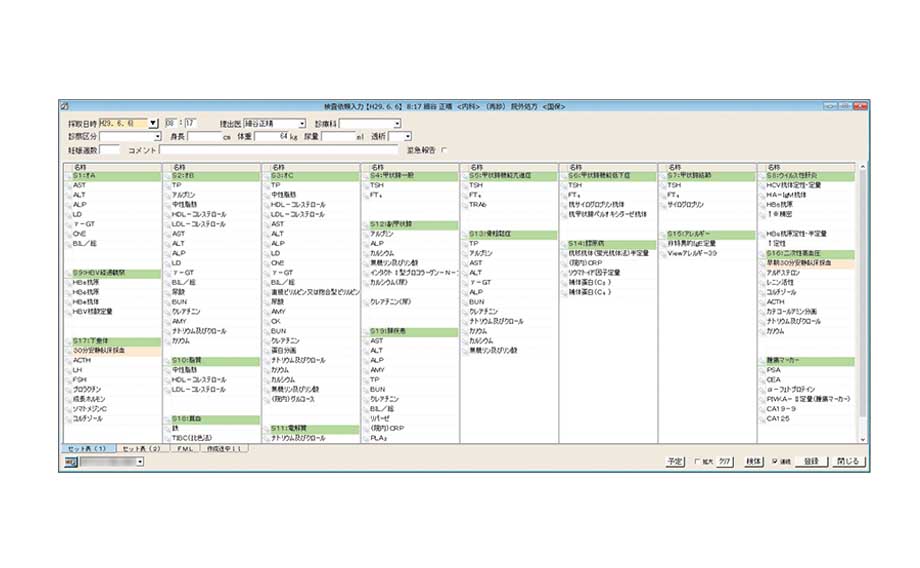Viewport: 920px width, 568px height.
Task: Click the icon next to TSH under S4
Action: [365, 185]
